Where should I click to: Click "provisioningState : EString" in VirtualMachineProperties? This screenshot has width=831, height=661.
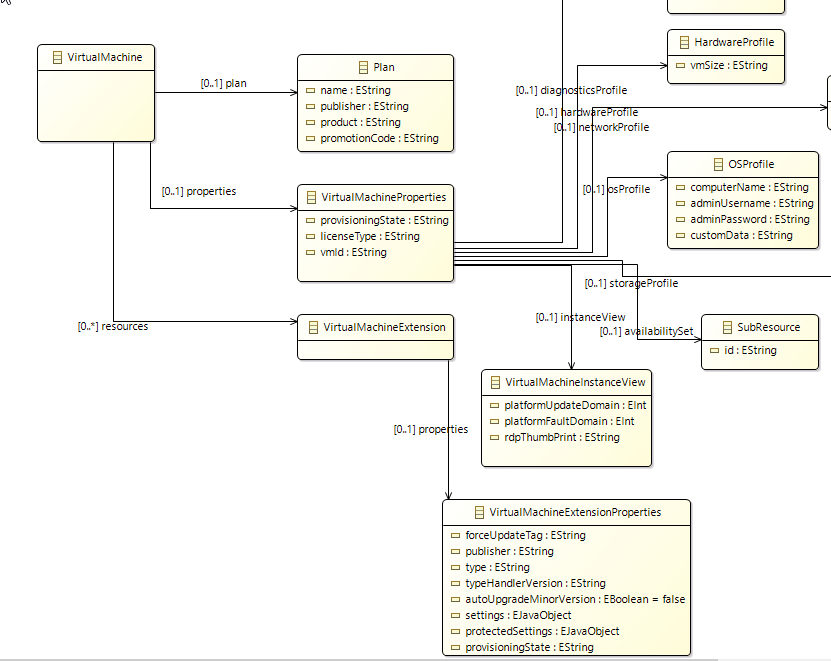[x=384, y=221]
